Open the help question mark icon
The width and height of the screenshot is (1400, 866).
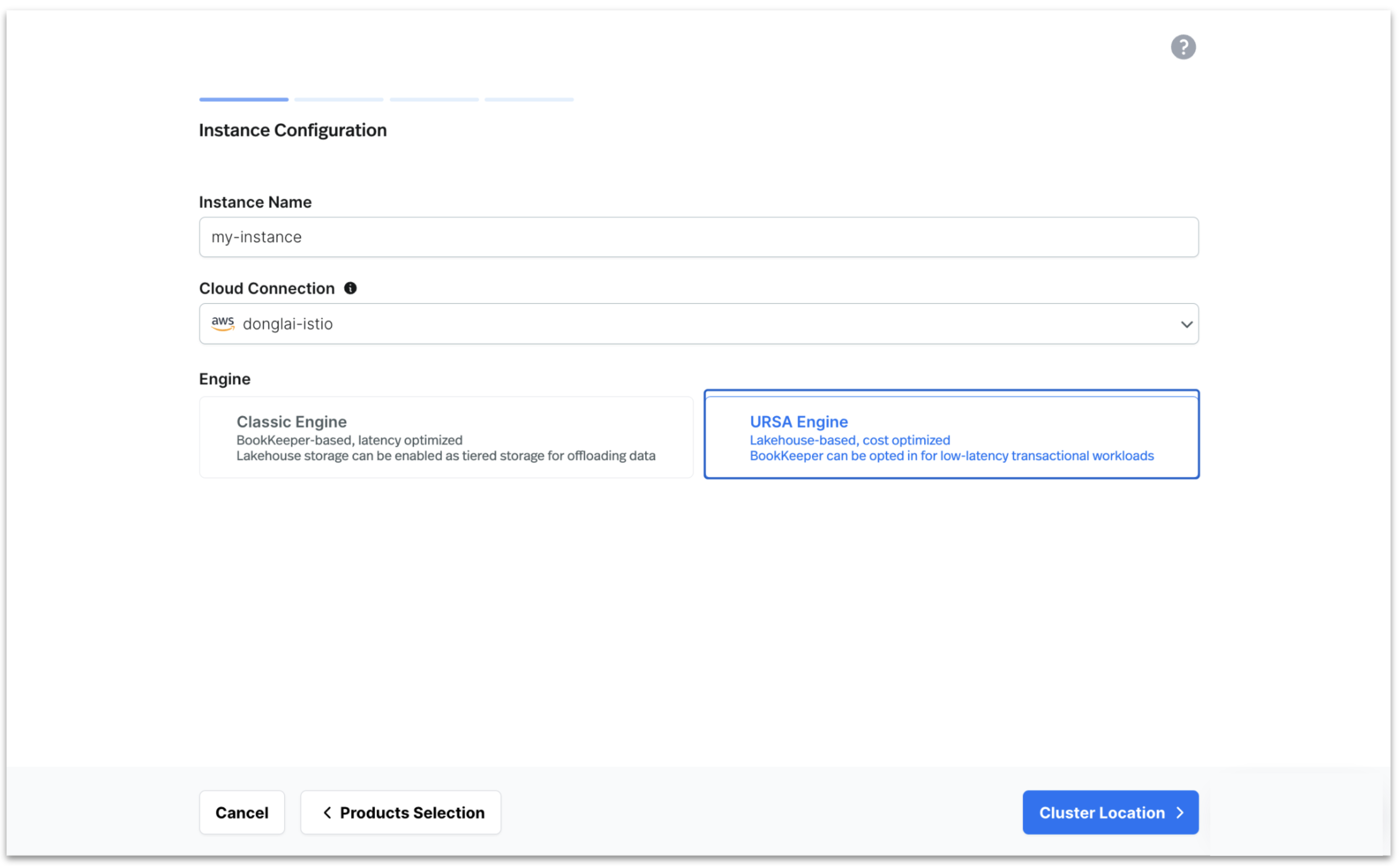coord(1183,47)
